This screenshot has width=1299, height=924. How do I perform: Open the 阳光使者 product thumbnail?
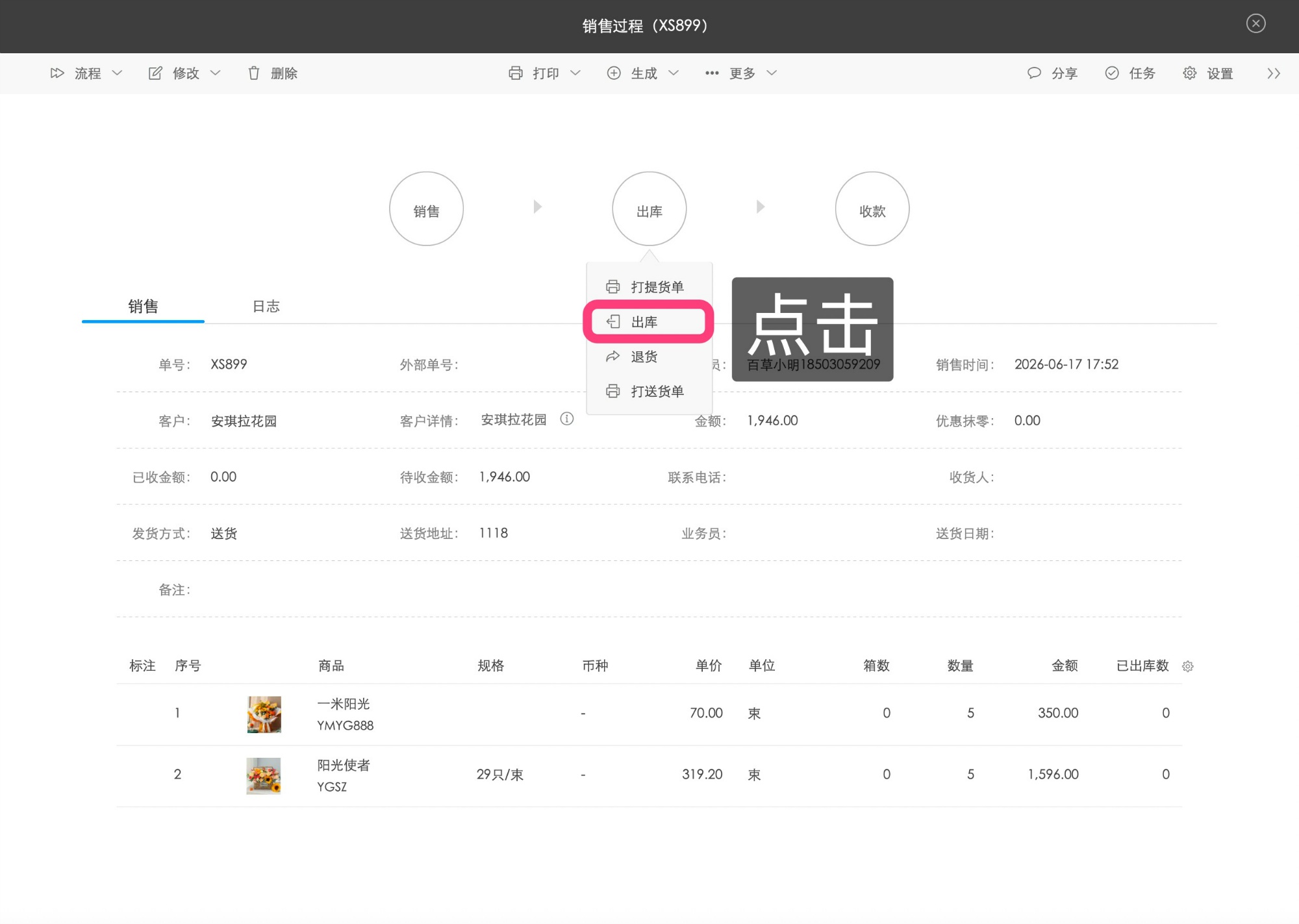click(x=264, y=776)
